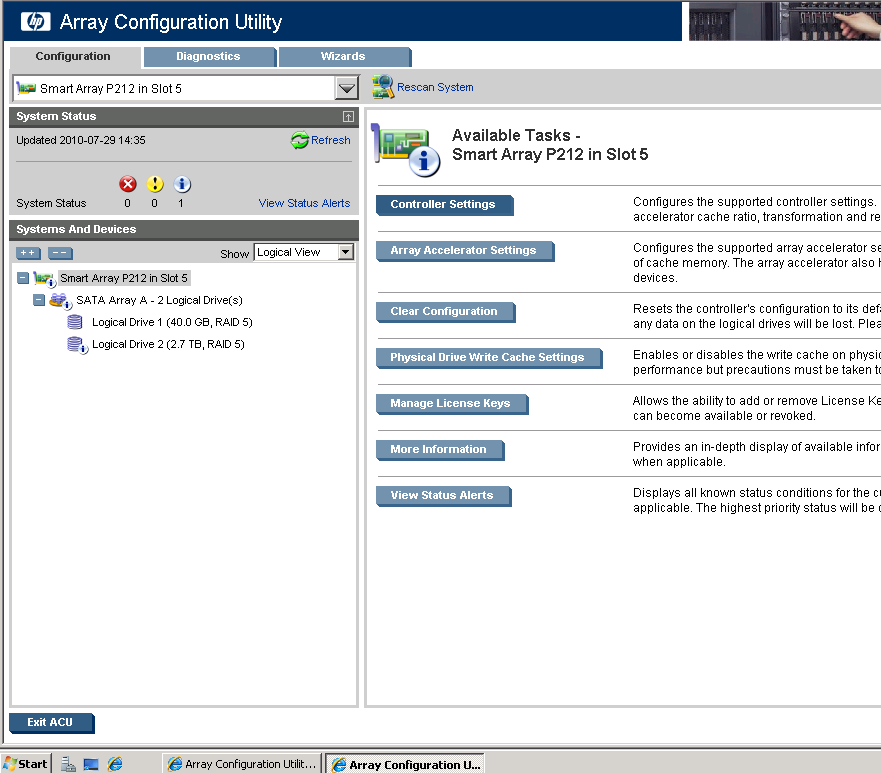Click the SATA Array A disk group icon
881x773 pixels.
coord(60,301)
